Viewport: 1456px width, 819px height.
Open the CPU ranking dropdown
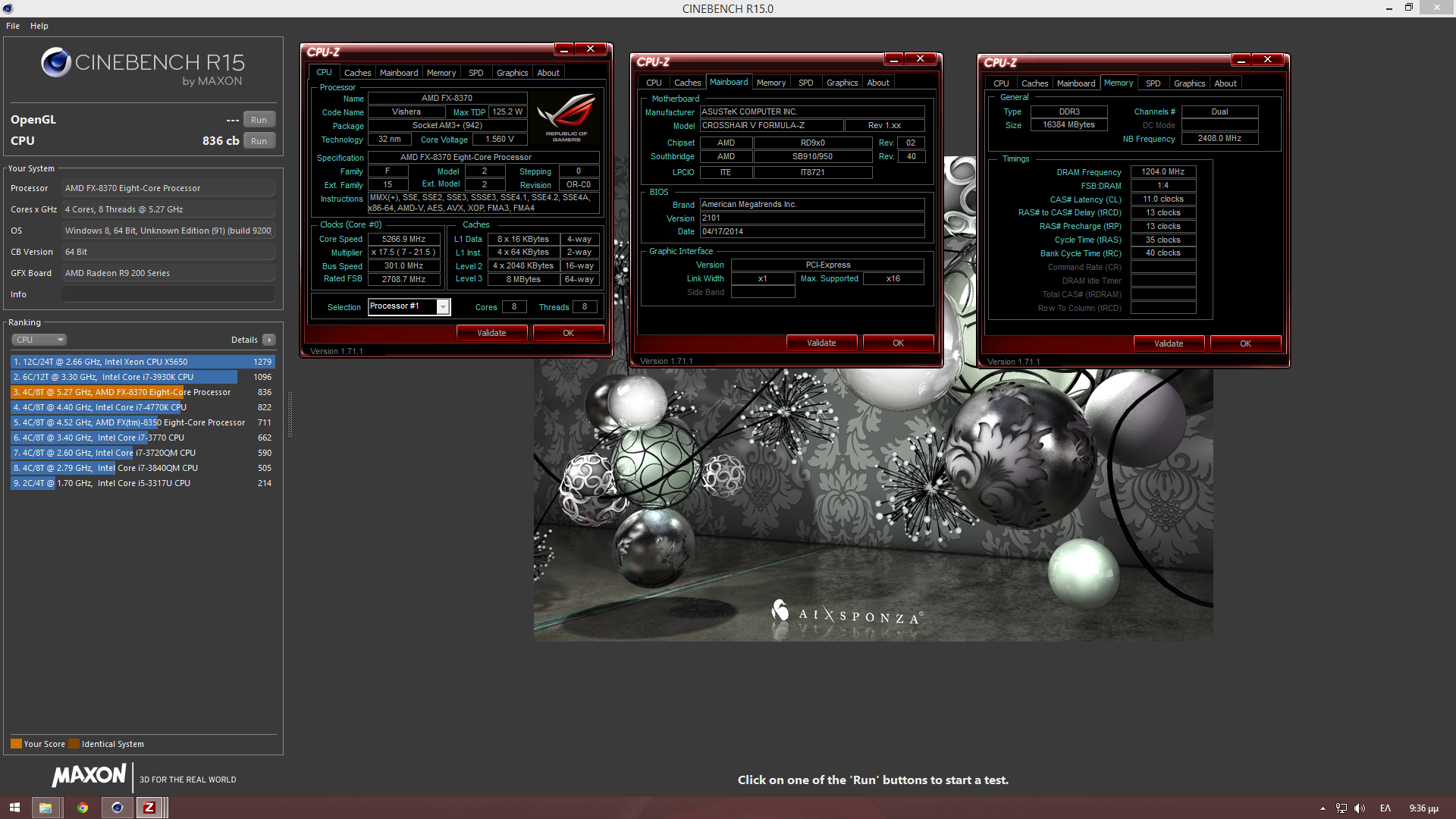39,340
